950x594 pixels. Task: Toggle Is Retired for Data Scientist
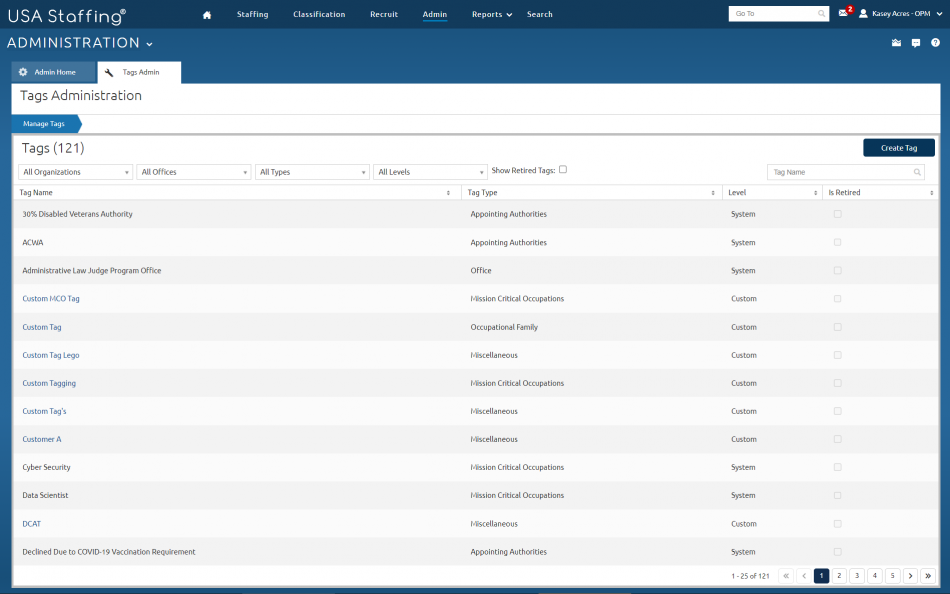click(x=838, y=495)
